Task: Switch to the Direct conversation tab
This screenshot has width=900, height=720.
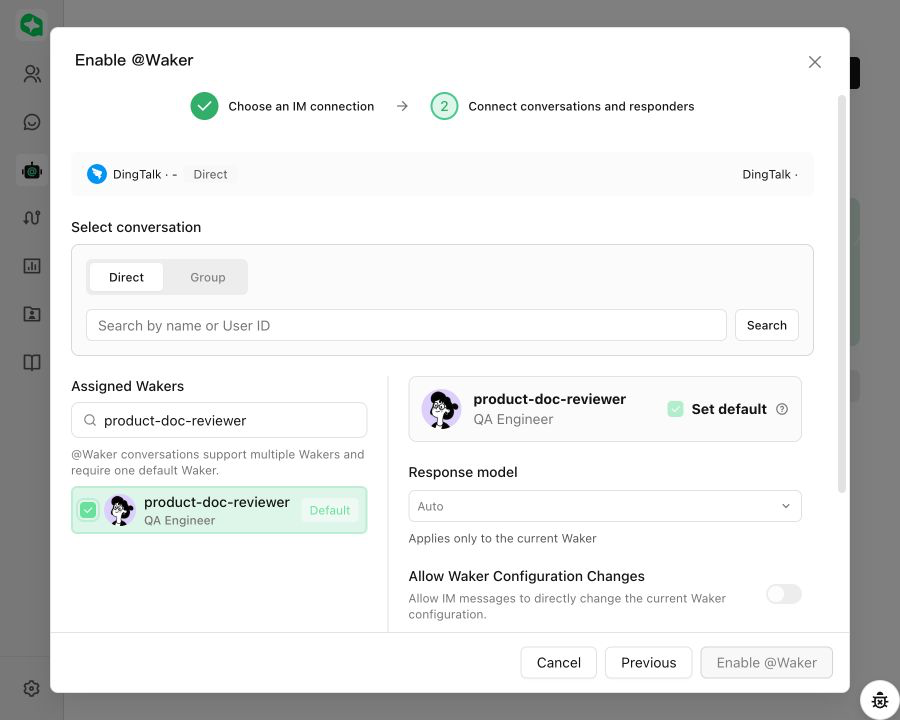Action: coord(126,277)
